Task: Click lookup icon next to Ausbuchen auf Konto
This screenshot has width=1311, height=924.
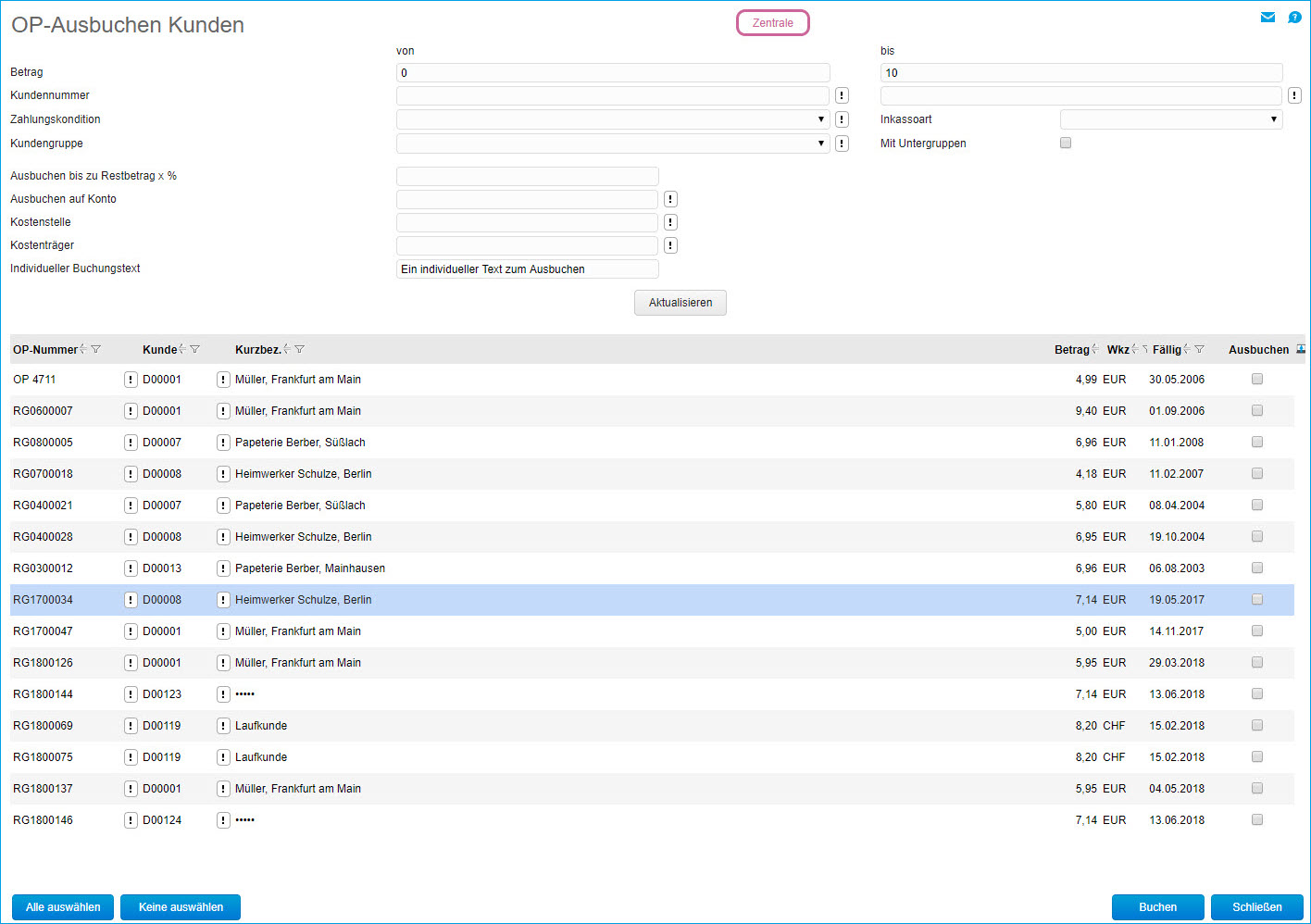Action: click(x=670, y=199)
